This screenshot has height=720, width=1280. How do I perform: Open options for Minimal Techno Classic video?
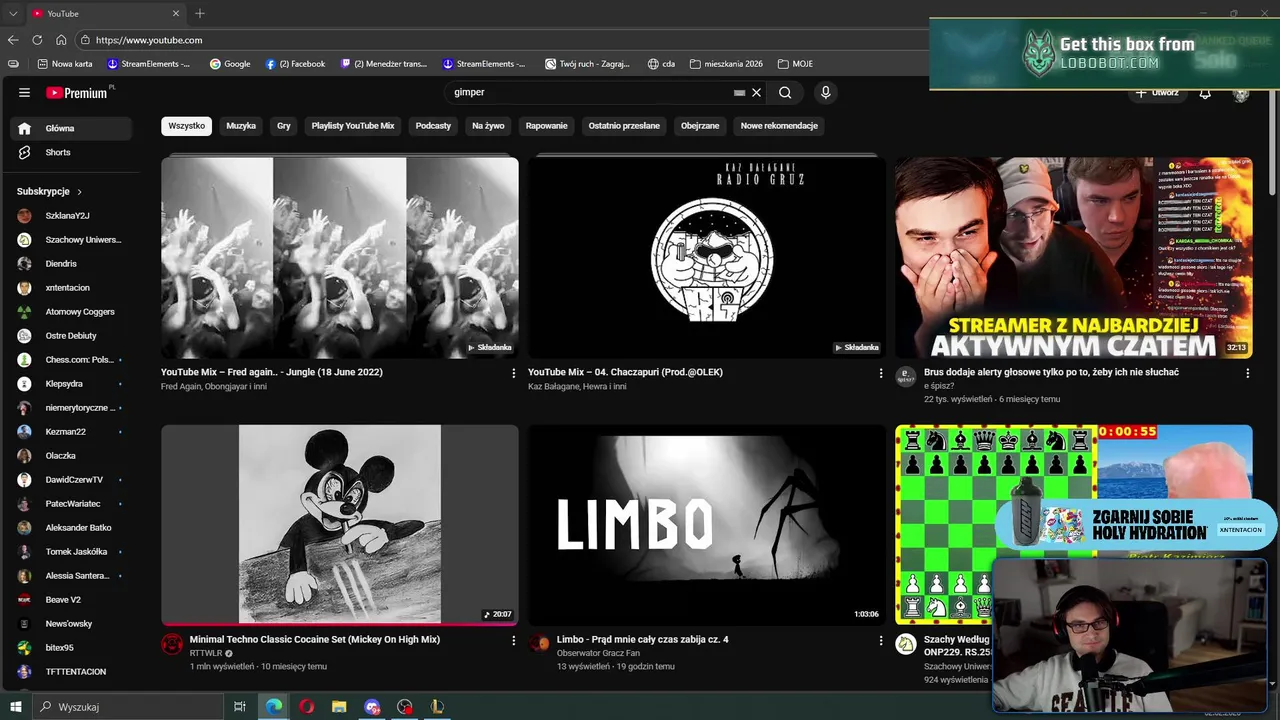514,640
